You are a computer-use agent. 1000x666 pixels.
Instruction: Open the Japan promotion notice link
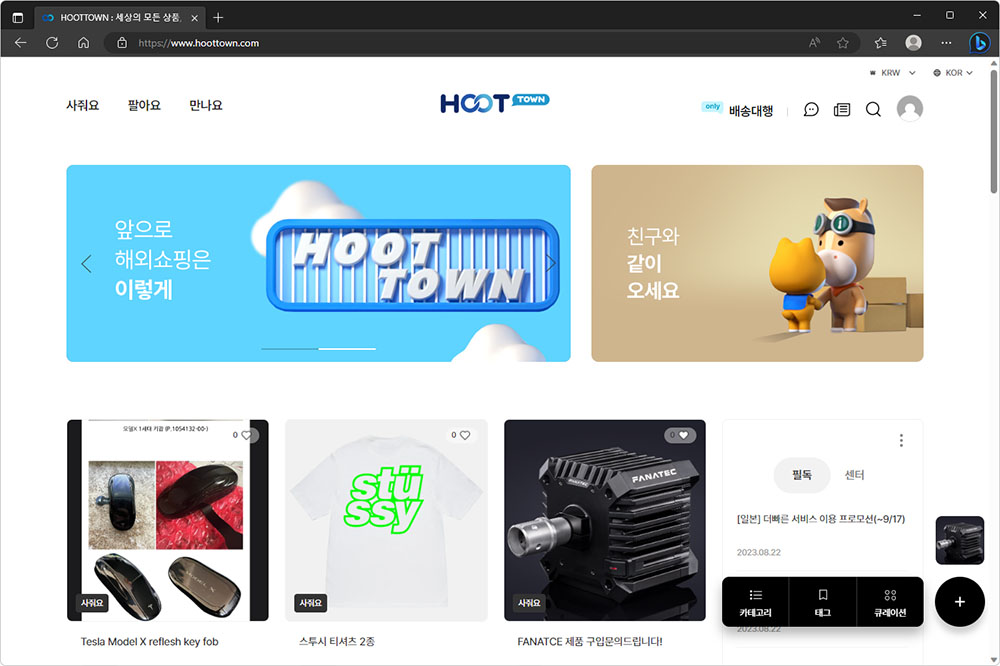tap(820, 519)
